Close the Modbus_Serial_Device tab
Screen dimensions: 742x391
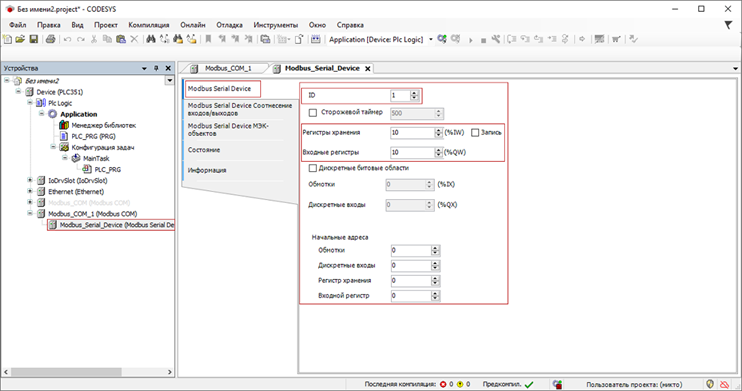click(x=368, y=69)
